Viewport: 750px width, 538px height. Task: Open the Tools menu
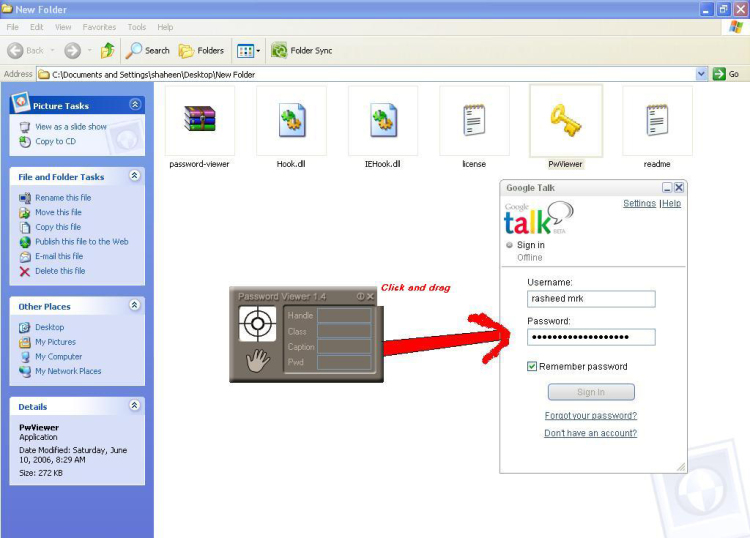point(137,27)
